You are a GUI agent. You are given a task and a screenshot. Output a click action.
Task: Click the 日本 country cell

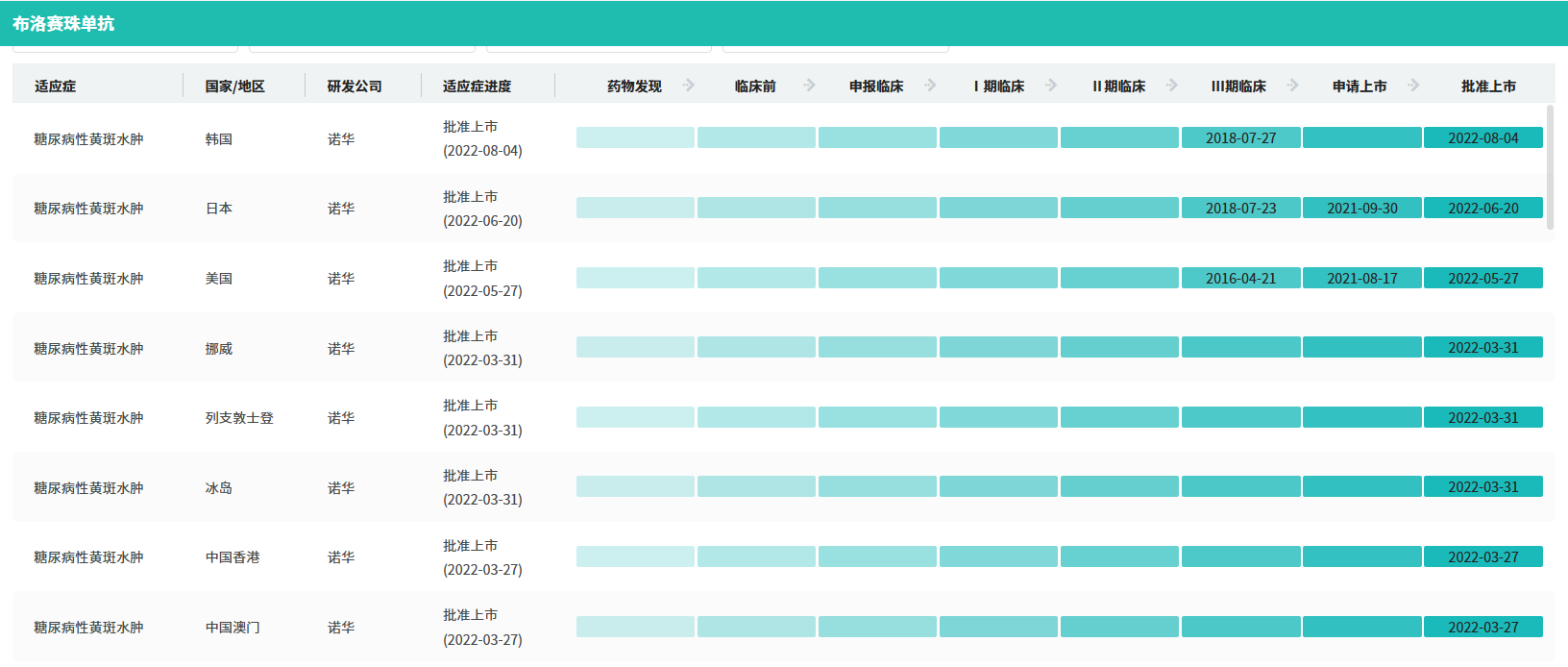click(219, 209)
